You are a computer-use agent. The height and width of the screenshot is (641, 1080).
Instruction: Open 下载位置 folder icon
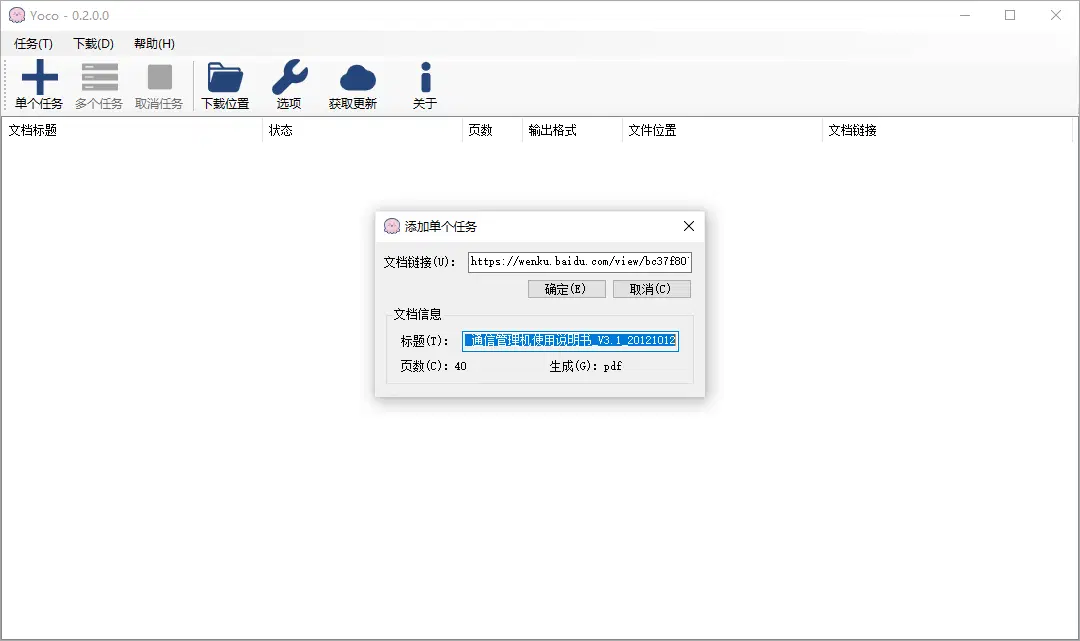click(x=225, y=77)
